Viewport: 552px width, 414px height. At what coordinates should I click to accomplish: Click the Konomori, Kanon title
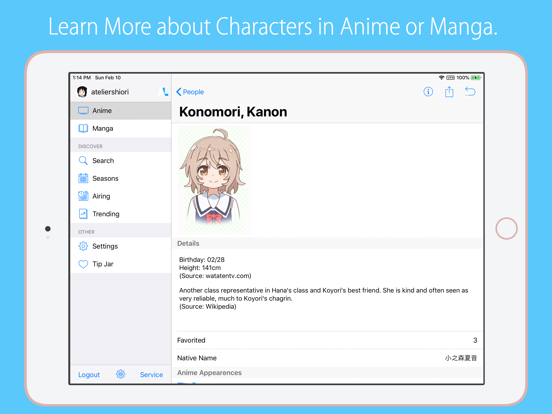point(233,112)
